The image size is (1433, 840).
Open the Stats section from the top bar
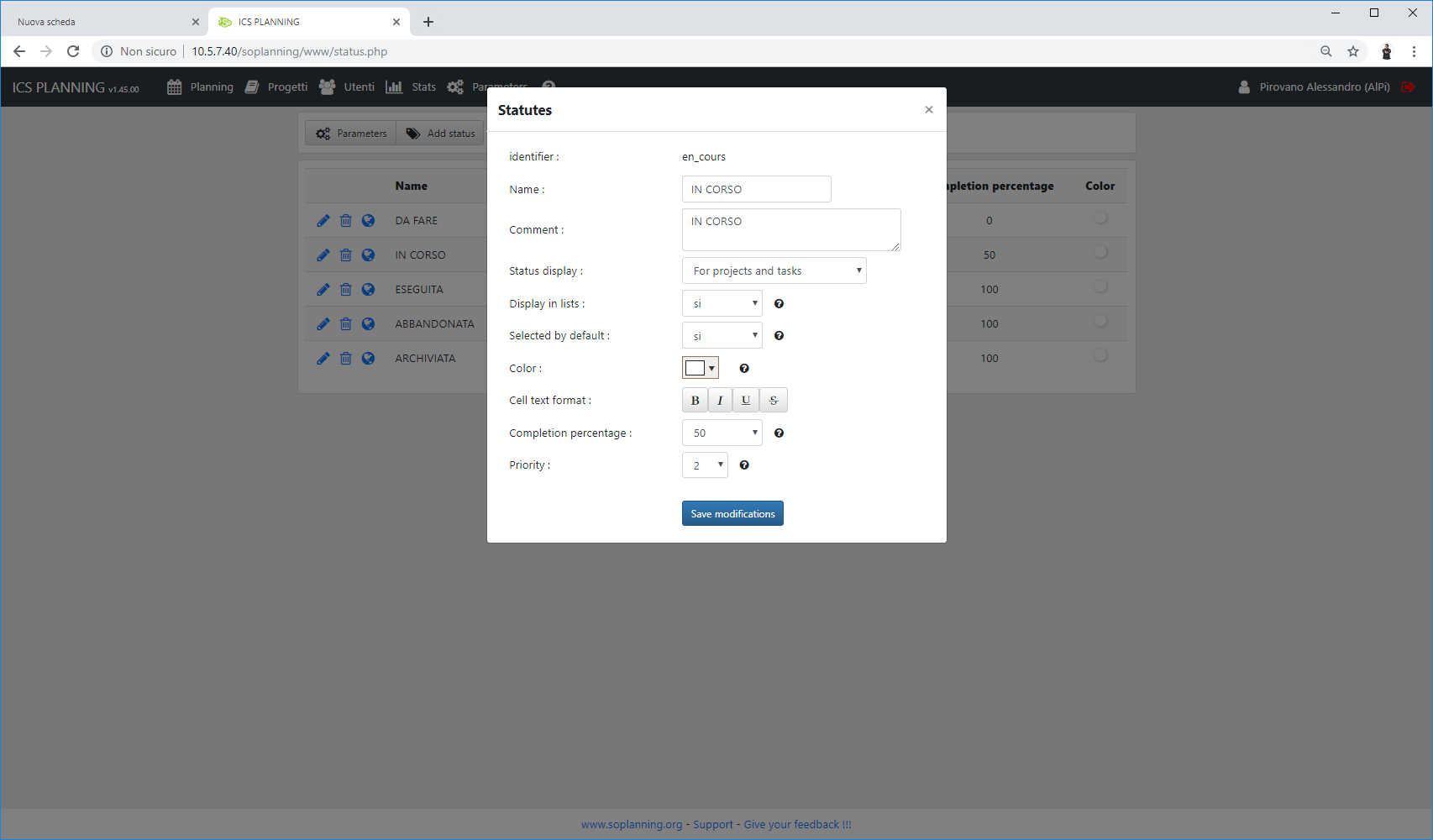[423, 87]
